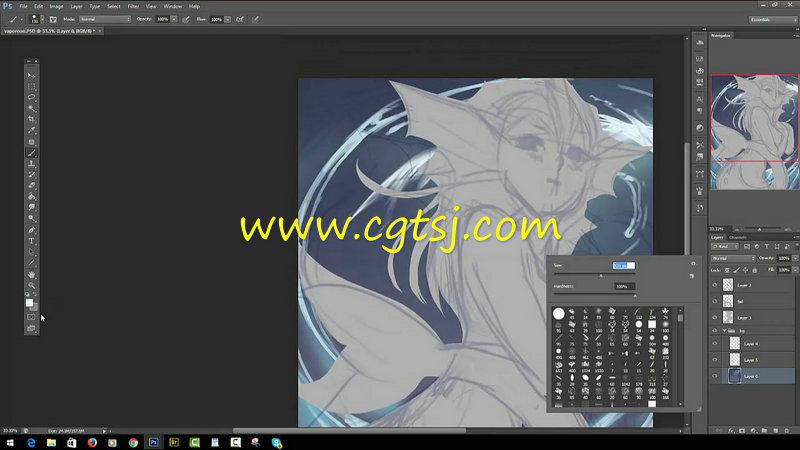Open the Flow slider dropdown arrow
The height and width of the screenshot is (450, 800).
pos(228,19)
